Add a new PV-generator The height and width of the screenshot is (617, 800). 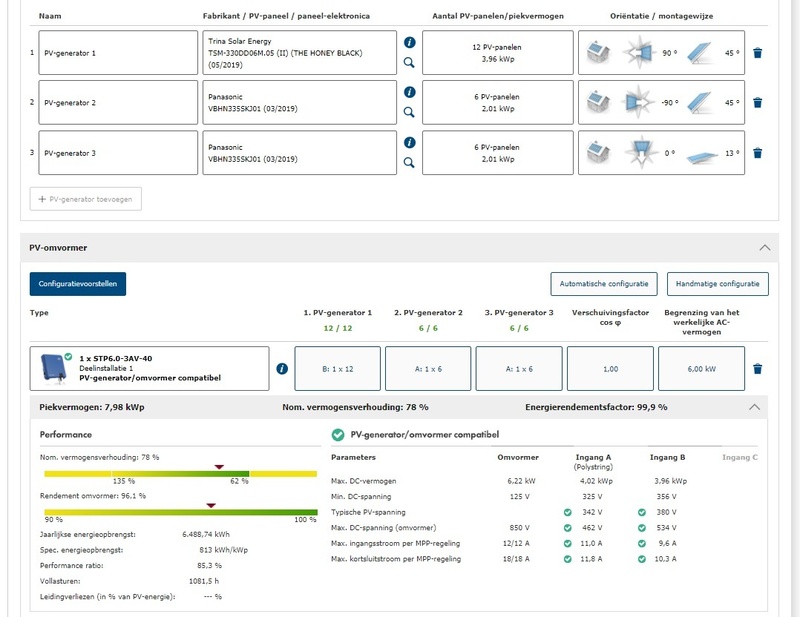tap(86, 199)
